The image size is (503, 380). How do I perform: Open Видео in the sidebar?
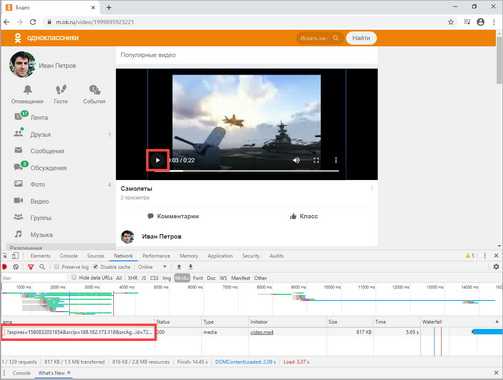click(40, 201)
